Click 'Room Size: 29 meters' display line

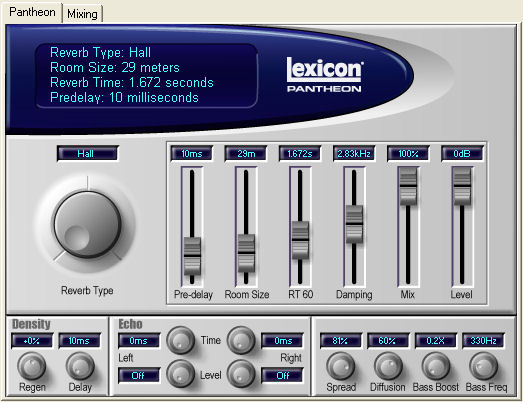coord(115,67)
